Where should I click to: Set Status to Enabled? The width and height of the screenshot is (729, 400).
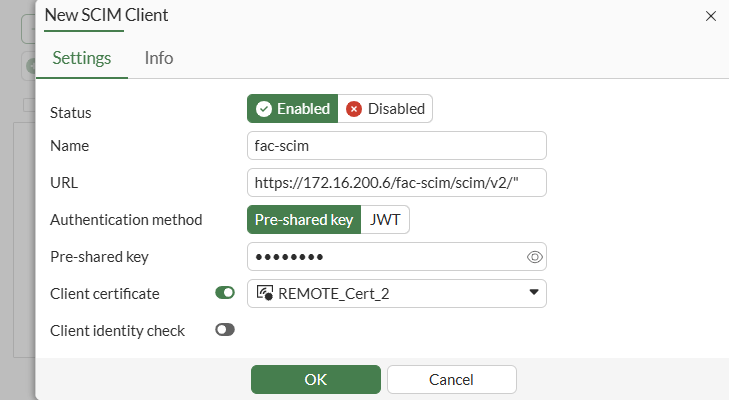(x=293, y=109)
